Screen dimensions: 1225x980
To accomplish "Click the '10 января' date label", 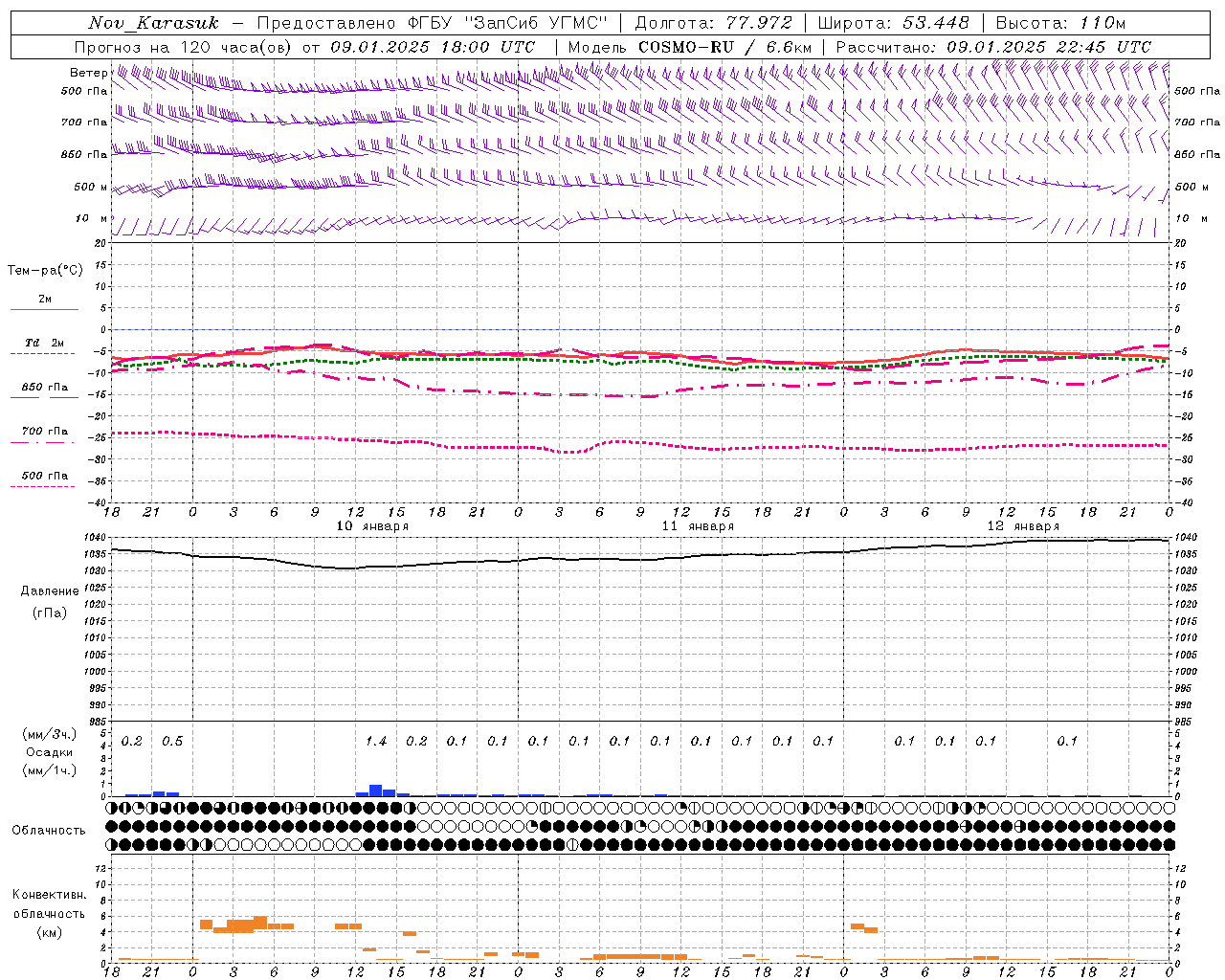I will [372, 526].
